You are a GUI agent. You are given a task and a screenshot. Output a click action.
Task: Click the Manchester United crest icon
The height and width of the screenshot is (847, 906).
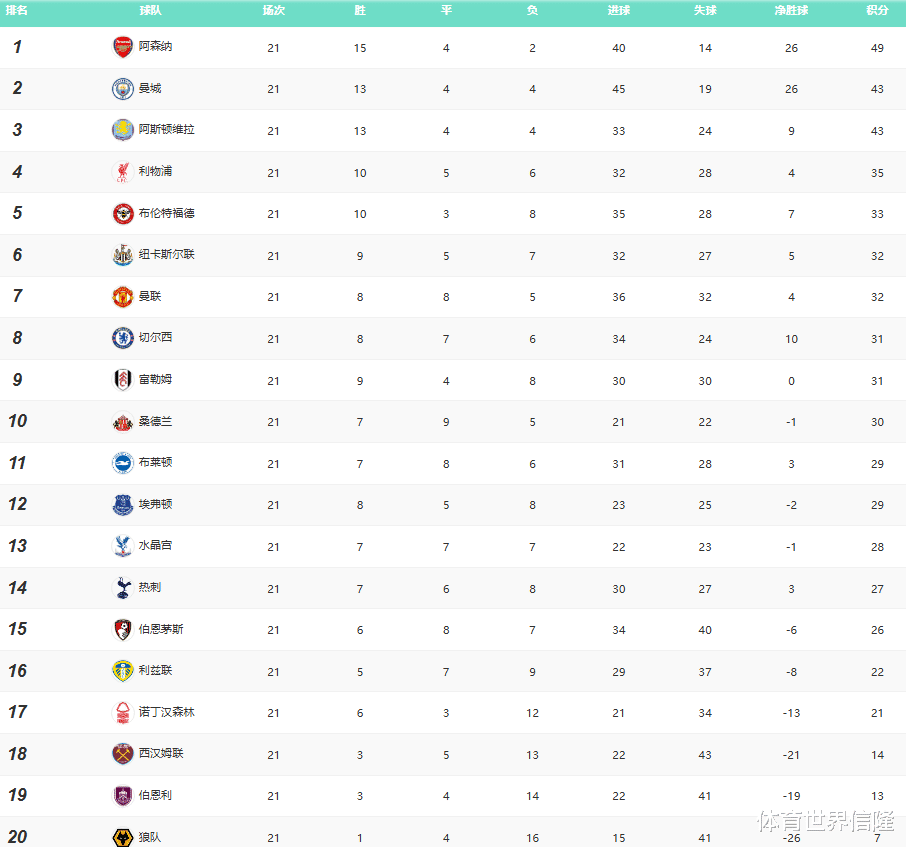(x=122, y=297)
